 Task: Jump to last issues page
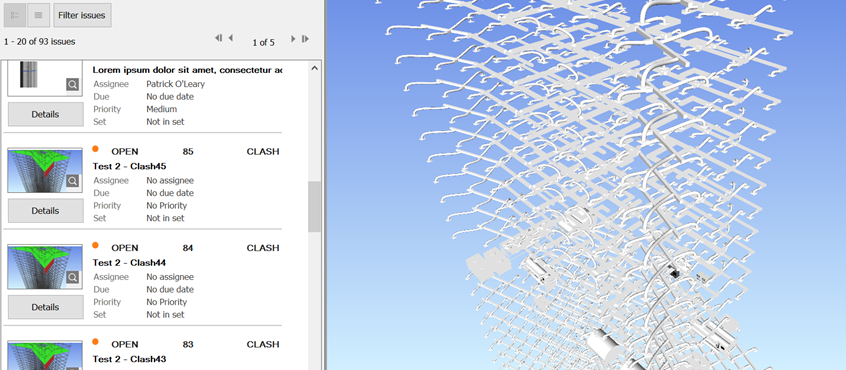[x=305, y=39]
